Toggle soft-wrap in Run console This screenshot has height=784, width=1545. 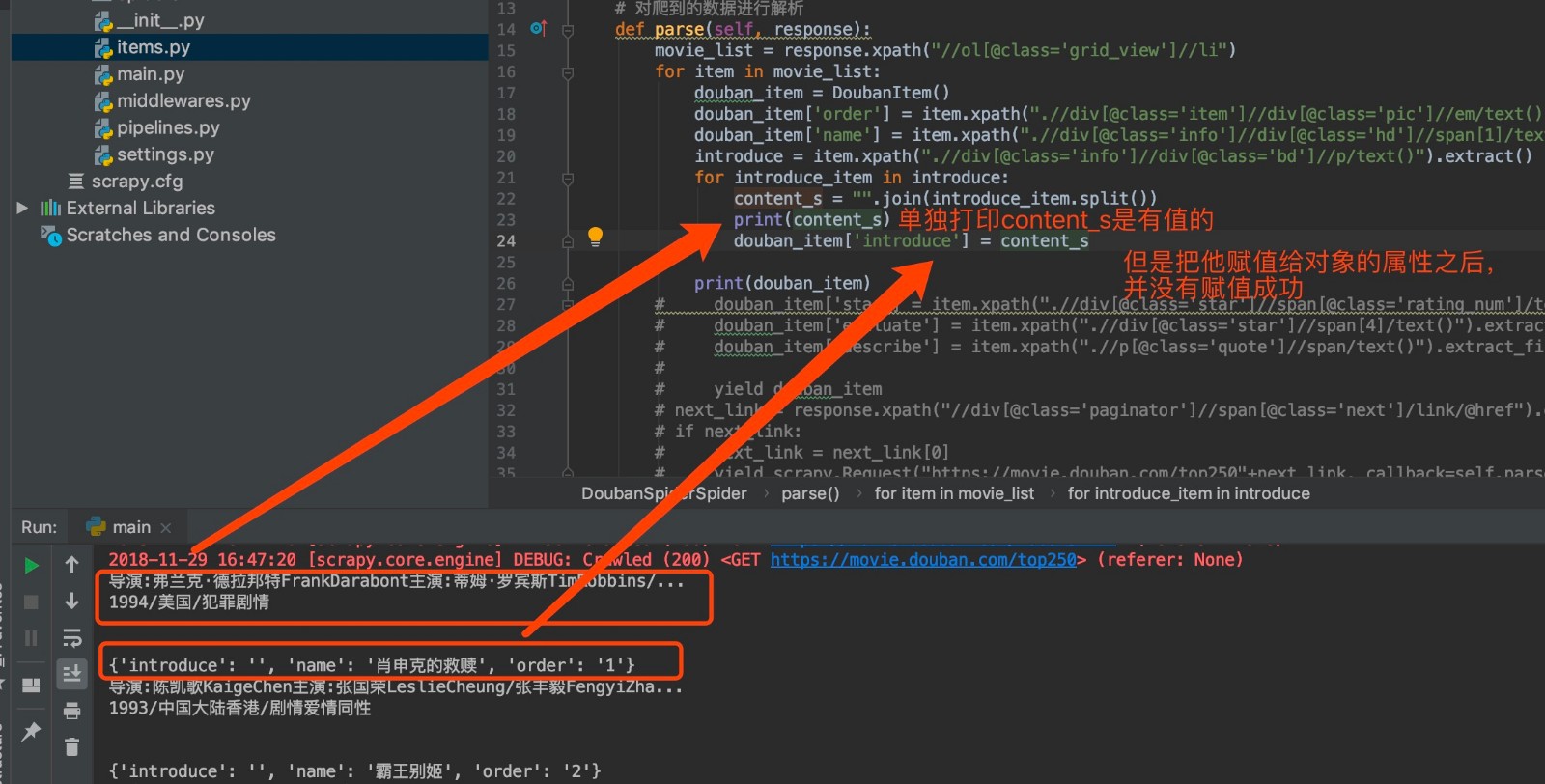[x=71, y=637]
